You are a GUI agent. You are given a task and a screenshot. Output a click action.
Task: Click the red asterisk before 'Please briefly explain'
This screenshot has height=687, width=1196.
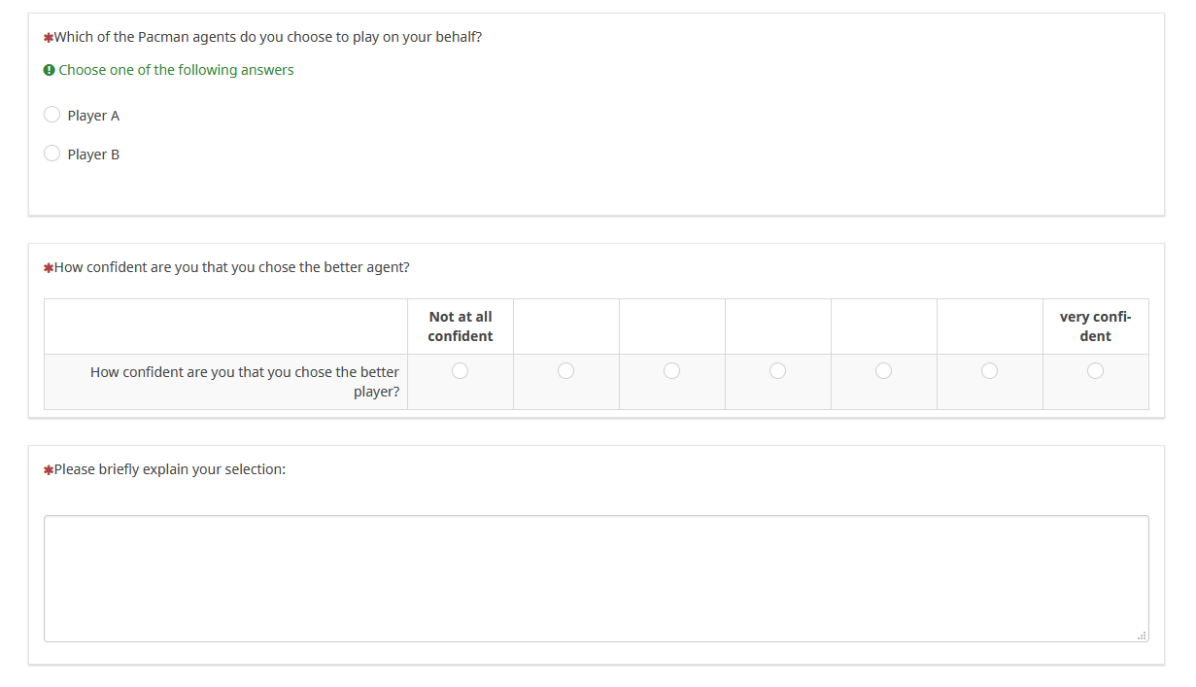tap(48, 470)
